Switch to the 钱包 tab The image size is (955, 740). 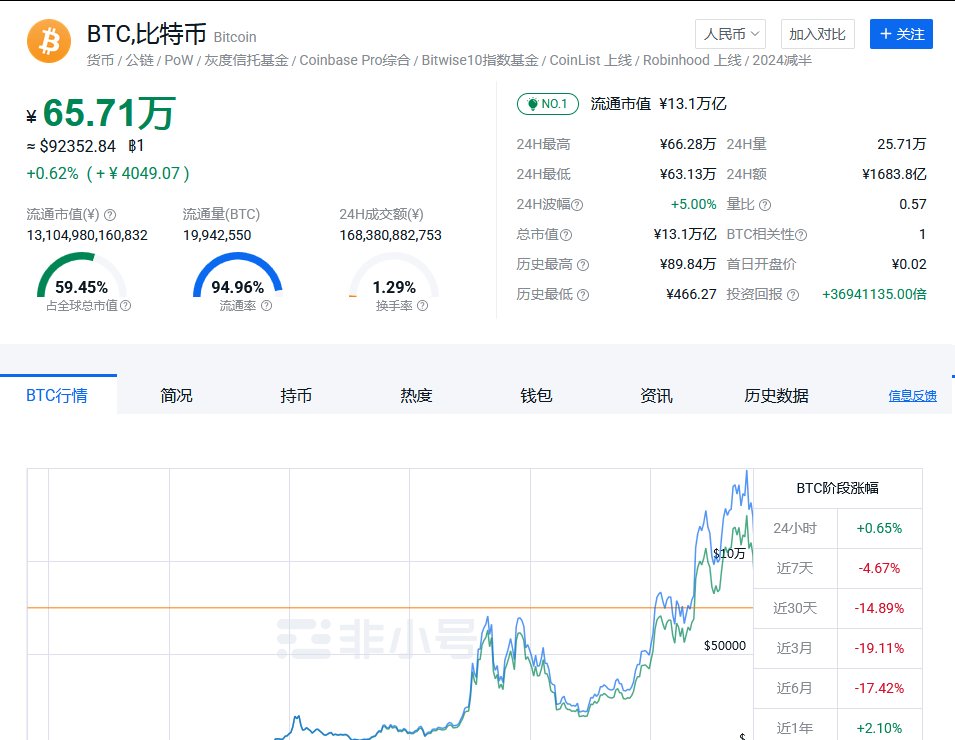pyautogui.click(x=536, y=395)
